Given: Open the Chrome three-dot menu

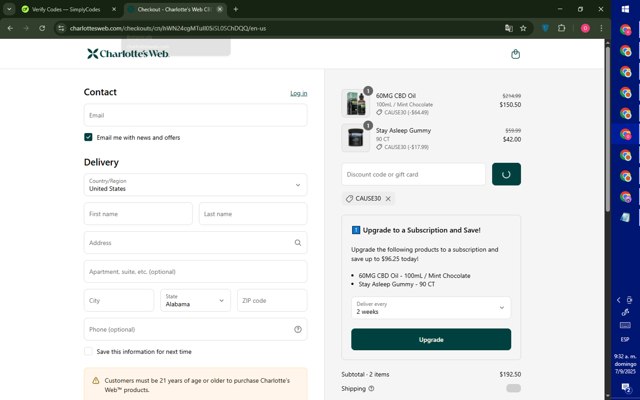Looking at the screenshot, I should point(601,28).
